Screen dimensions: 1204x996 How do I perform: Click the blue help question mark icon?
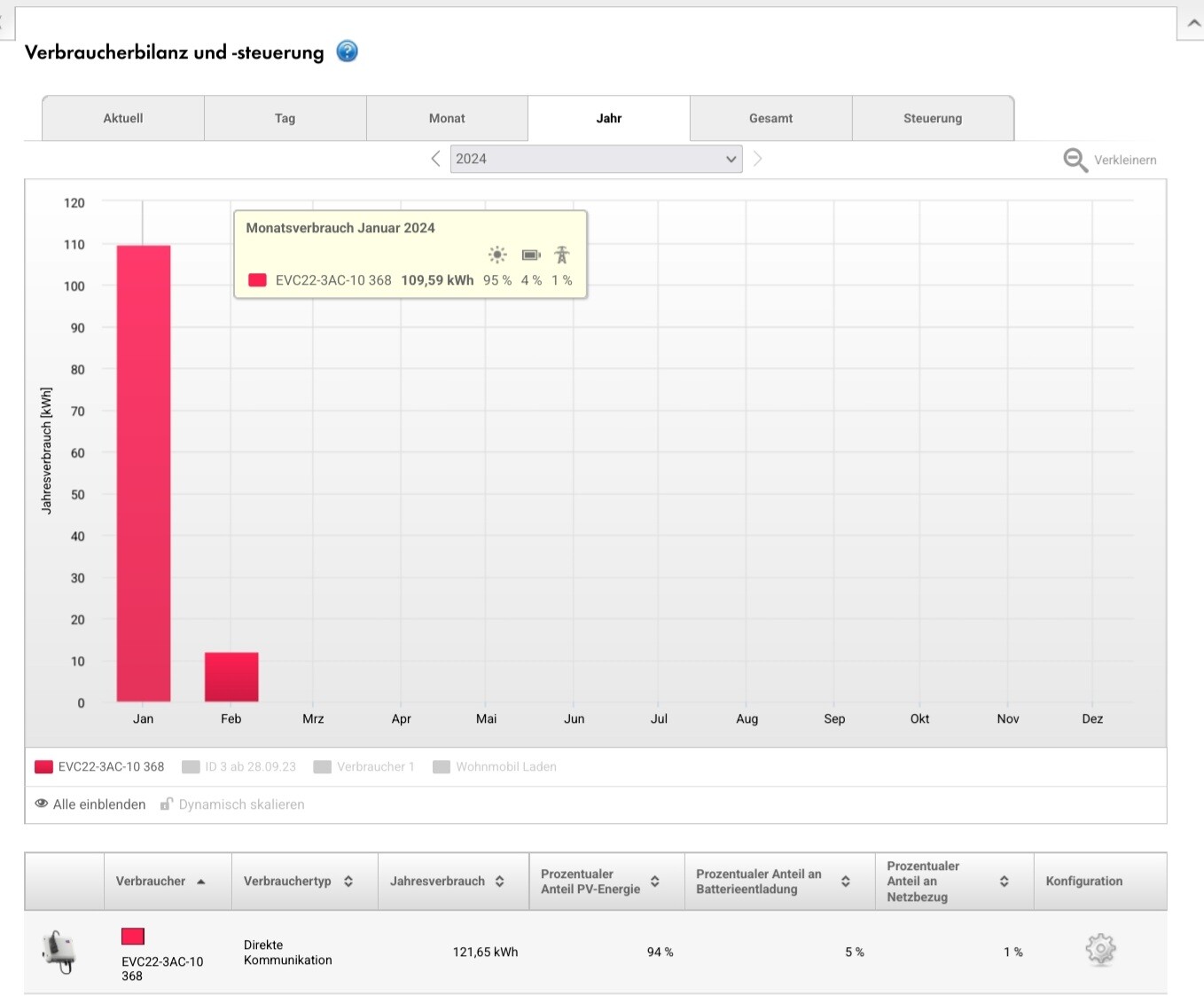click(348, 51)
